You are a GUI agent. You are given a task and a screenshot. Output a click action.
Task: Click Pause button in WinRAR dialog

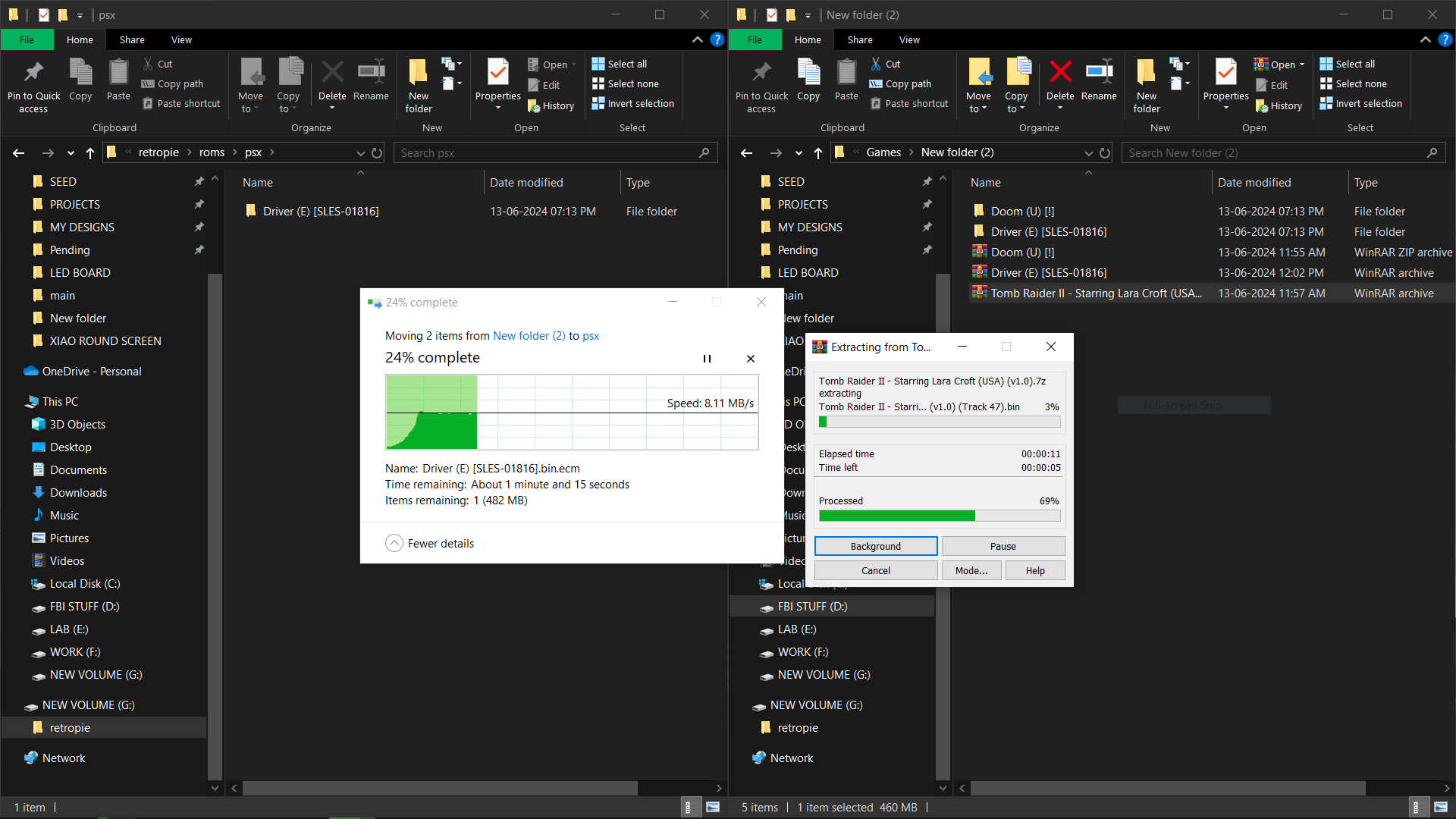(x=1003, y=547)
